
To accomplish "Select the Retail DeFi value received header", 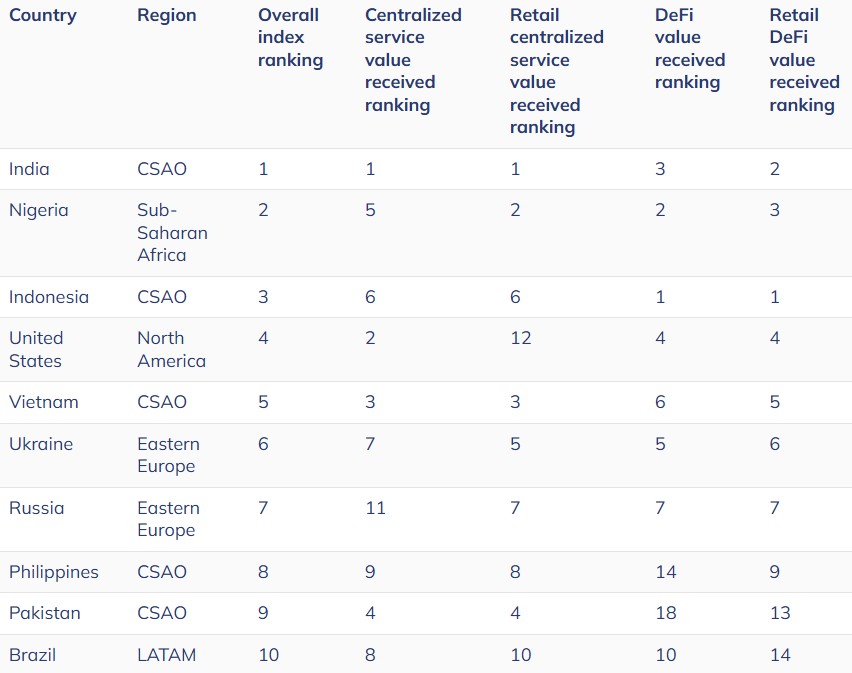I will click(x=804, y=60).
